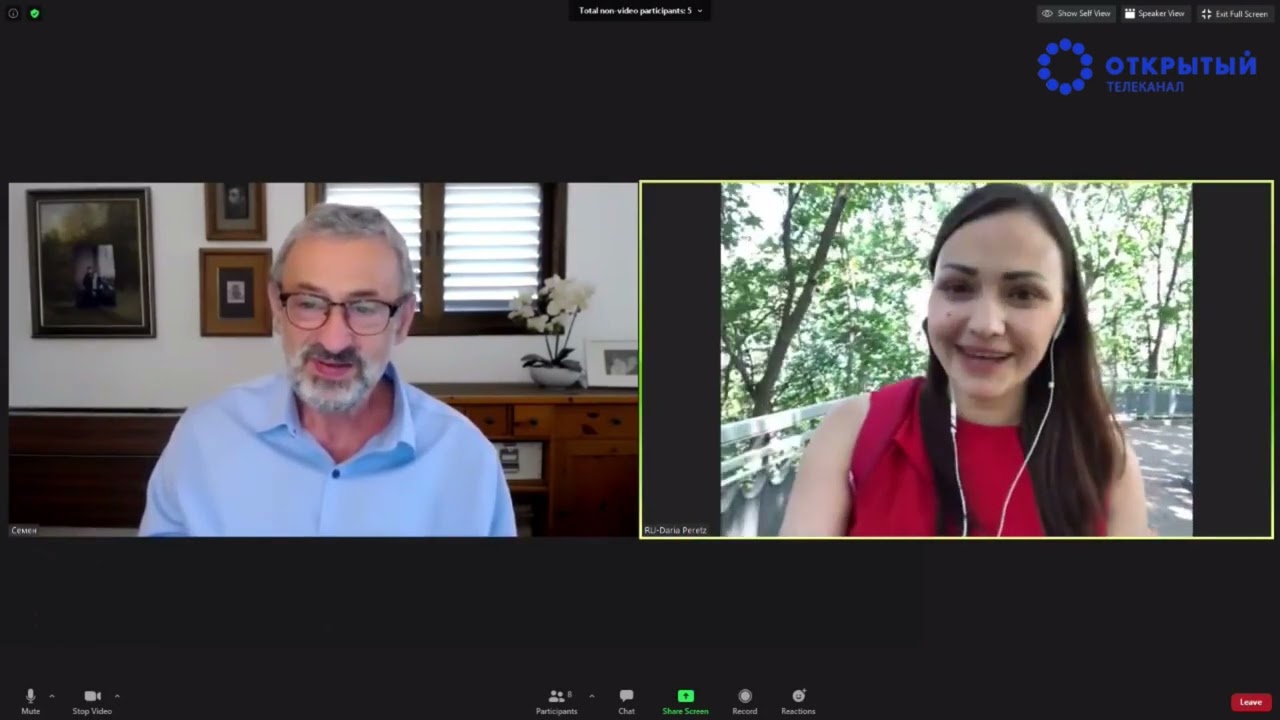Exit Full Screen mode

pyautogui.click(x=1234, y=14)
